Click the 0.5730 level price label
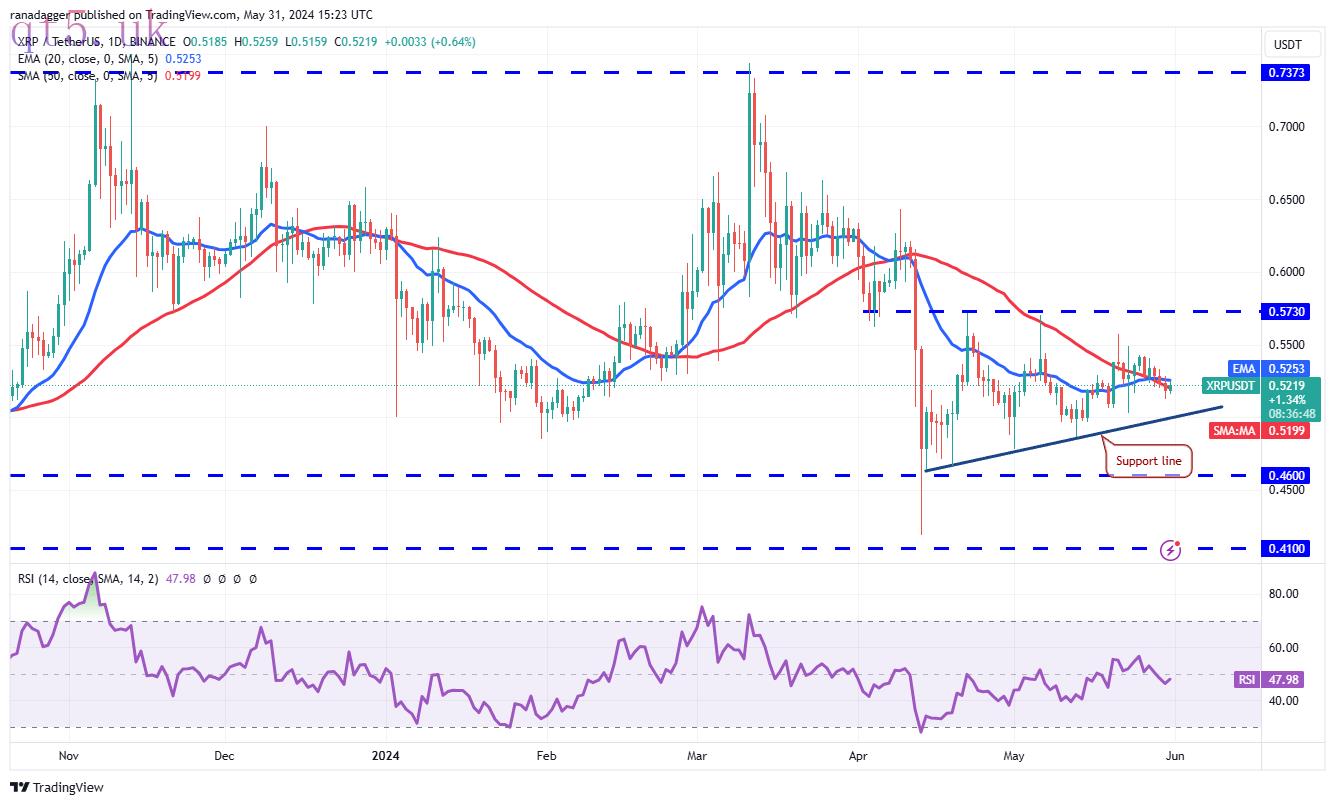The height and width of the screenshot is (805, 1335). (1286, 312)
